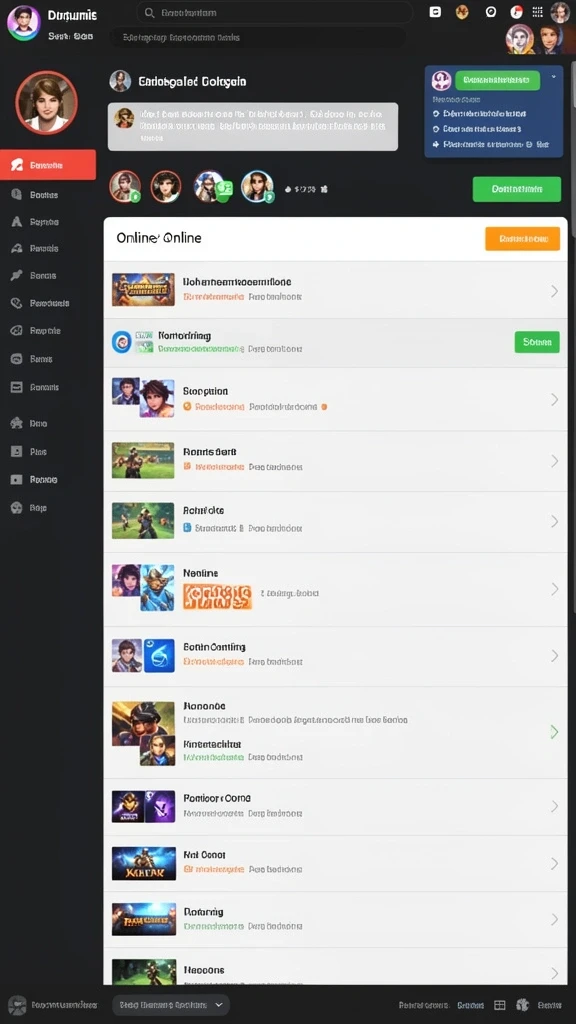Click the purple round icon in blue card
Viewport: 576px width, 1024px height.
click(441, 80)
